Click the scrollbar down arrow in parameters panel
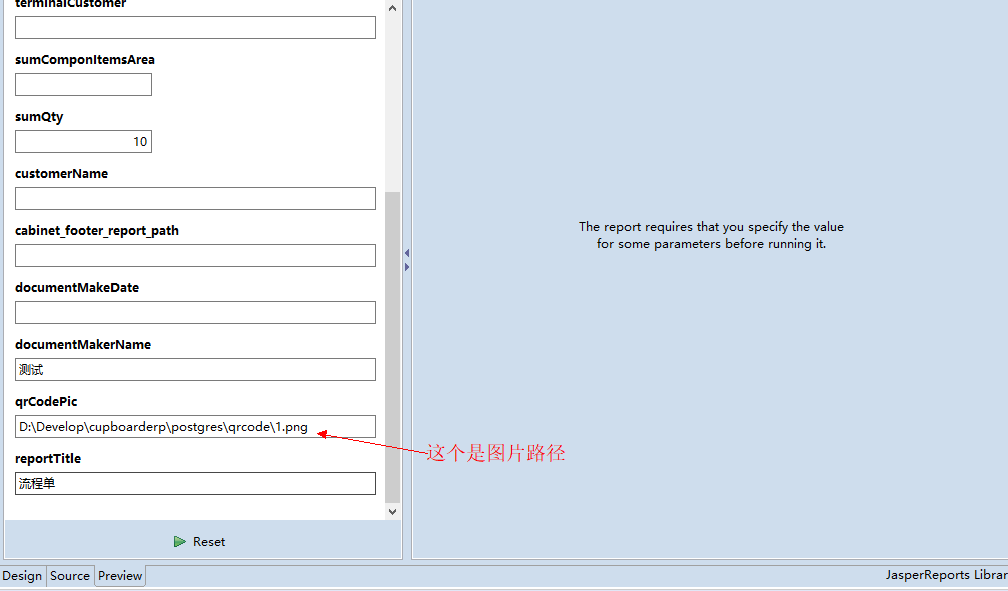Image resolution: width=1008 pixels, height=591 pixels. pyautogui.click(x=392, y=512)
